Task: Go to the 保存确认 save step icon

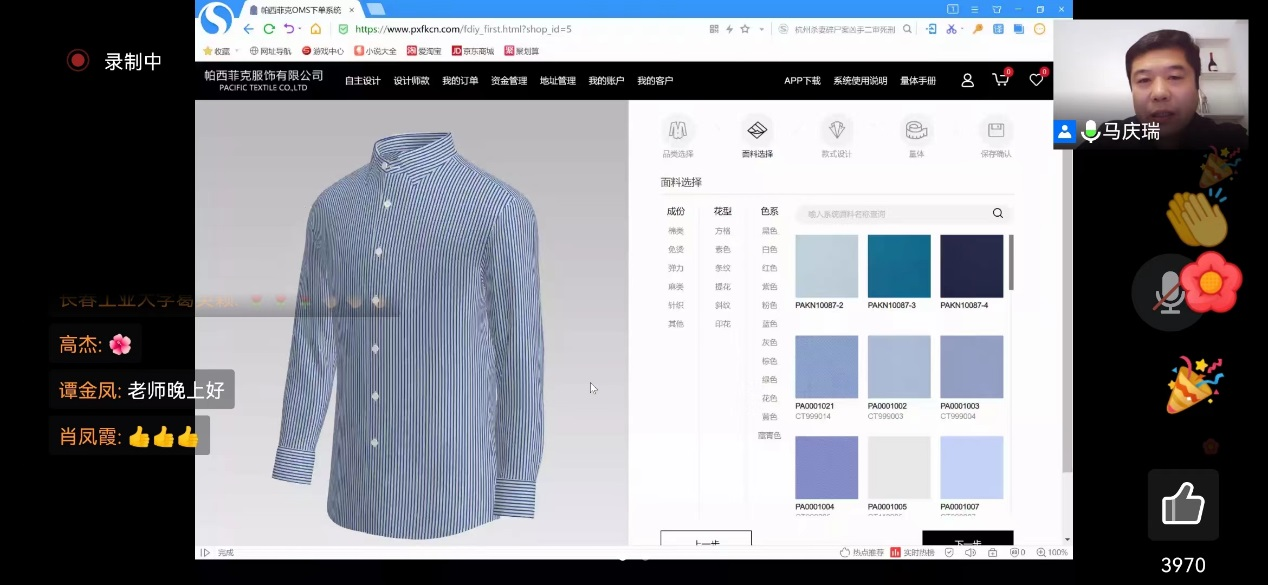Action: (x=995, y=131)
